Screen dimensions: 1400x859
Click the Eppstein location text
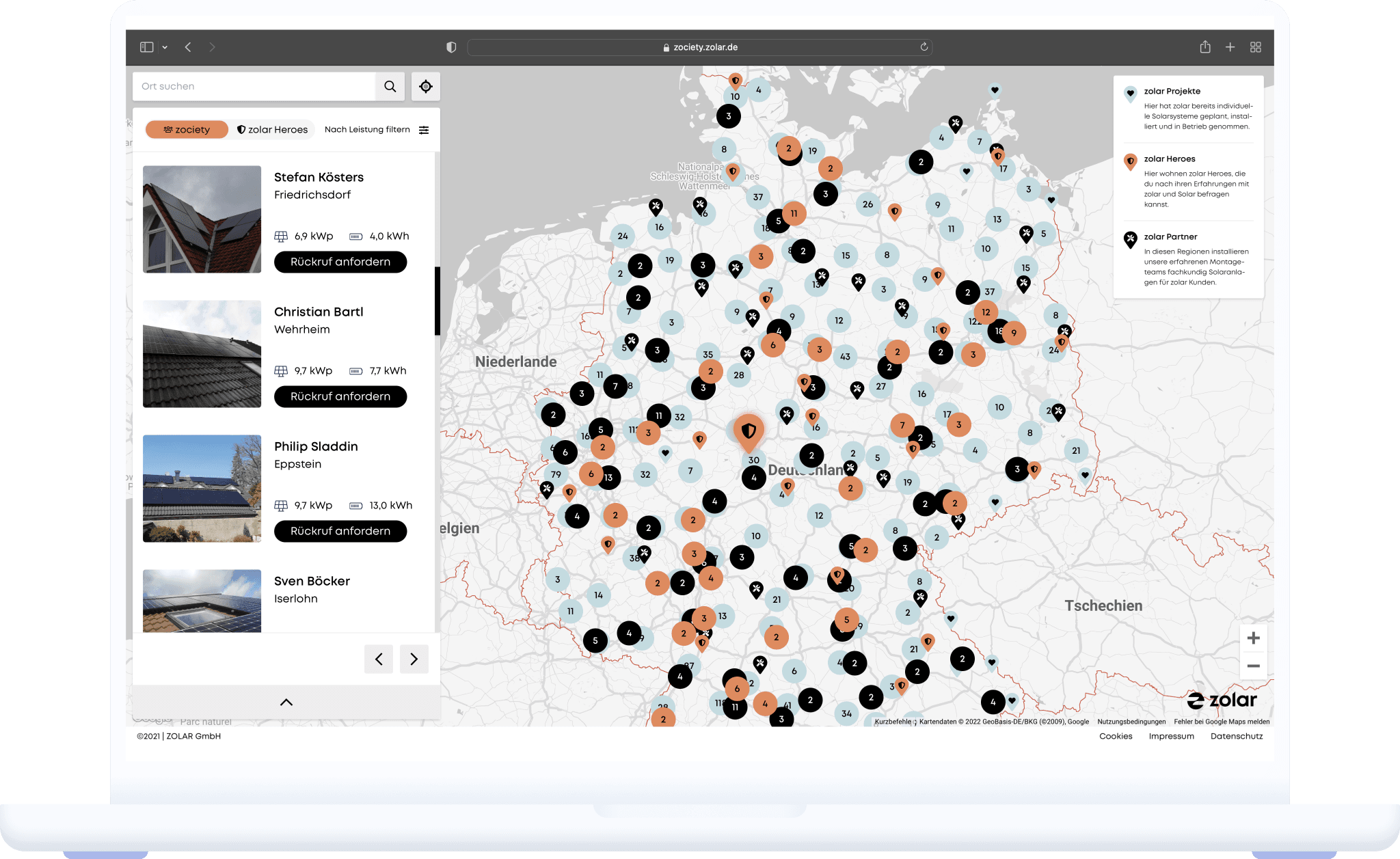[297, 464]
